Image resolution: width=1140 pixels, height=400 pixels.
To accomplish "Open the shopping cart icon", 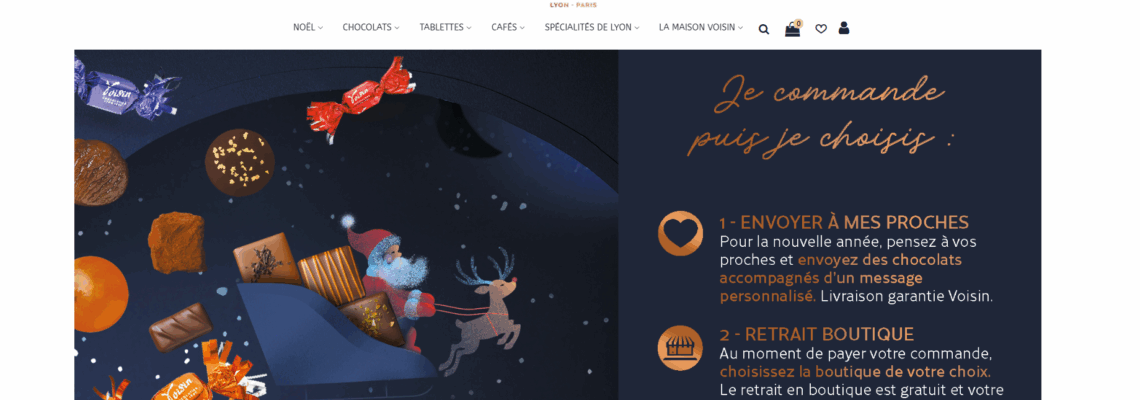I will pyautogui.click(x=792, y=30).
